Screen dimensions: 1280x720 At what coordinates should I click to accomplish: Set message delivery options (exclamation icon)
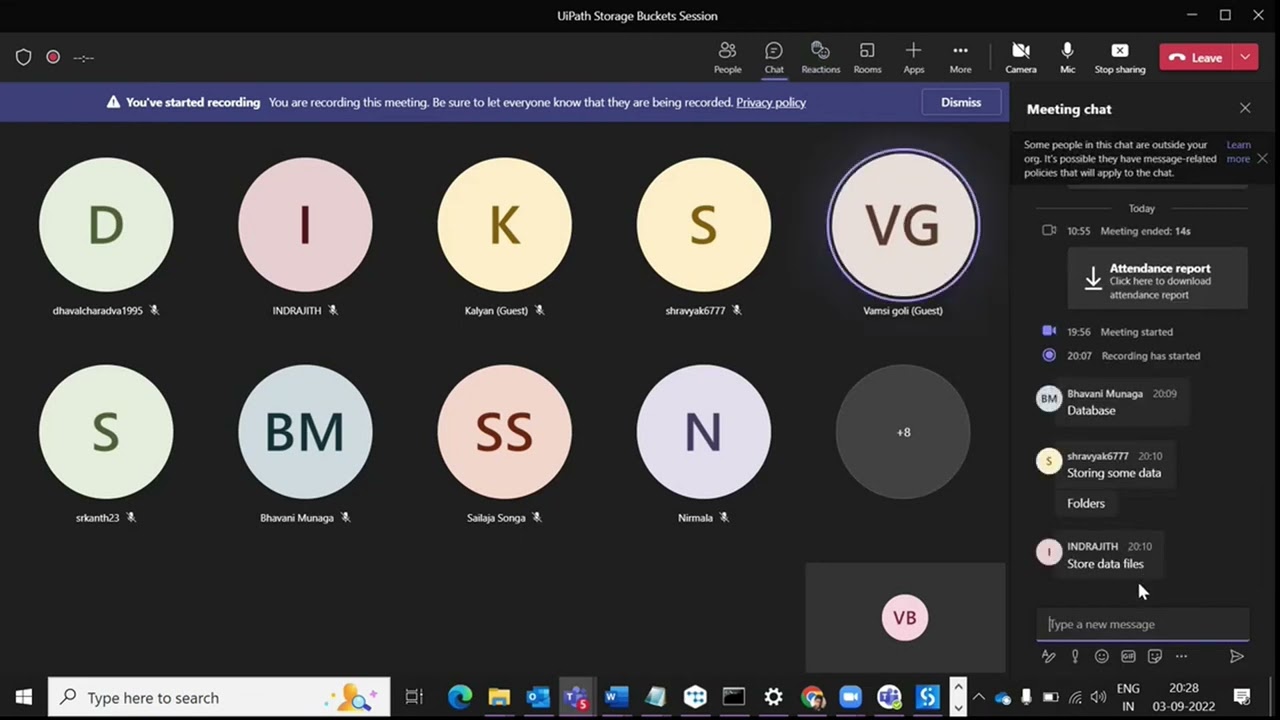click(1075, 656)
